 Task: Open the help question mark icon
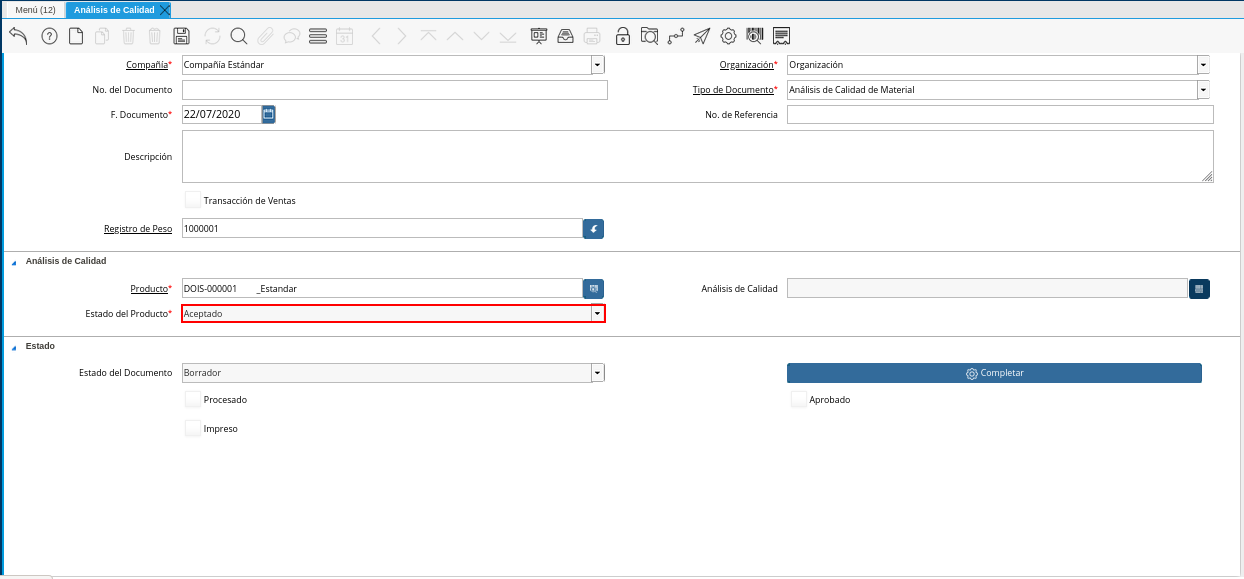pos(49,36)
